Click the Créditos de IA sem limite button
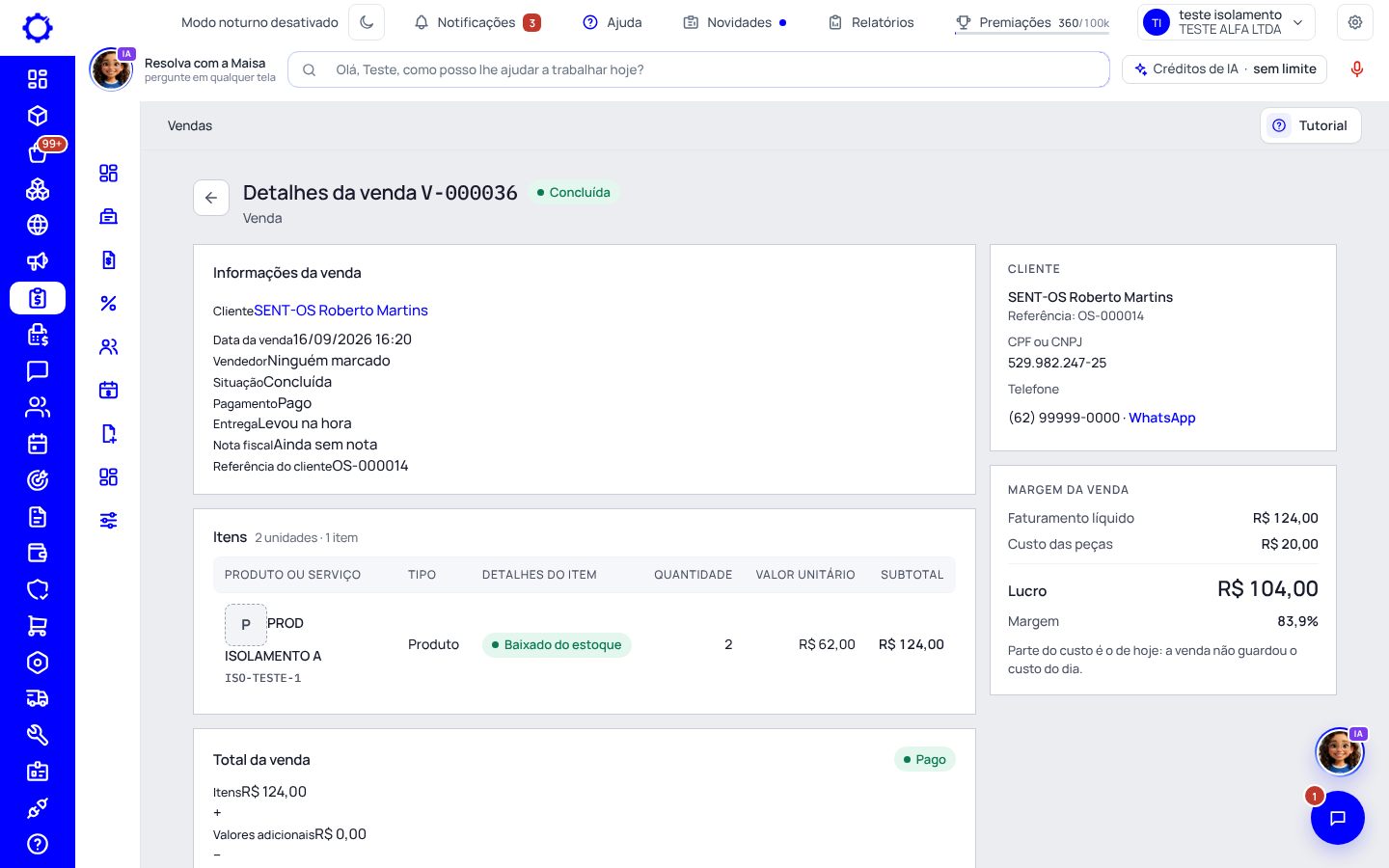The image size is (1389, 868). [1225, 69]
